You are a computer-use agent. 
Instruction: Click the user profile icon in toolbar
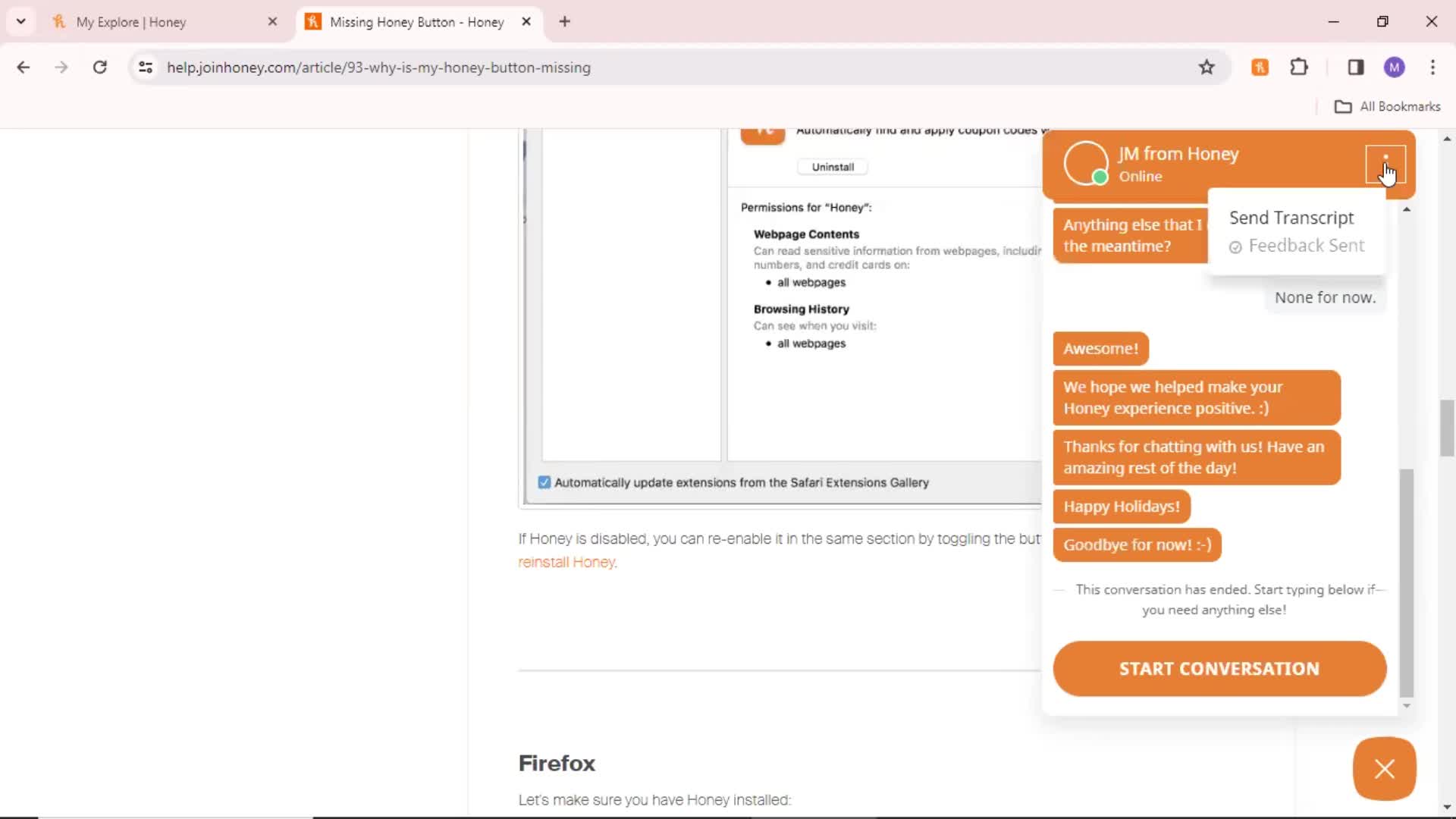pyautogui.click(x=1395, y=67)
